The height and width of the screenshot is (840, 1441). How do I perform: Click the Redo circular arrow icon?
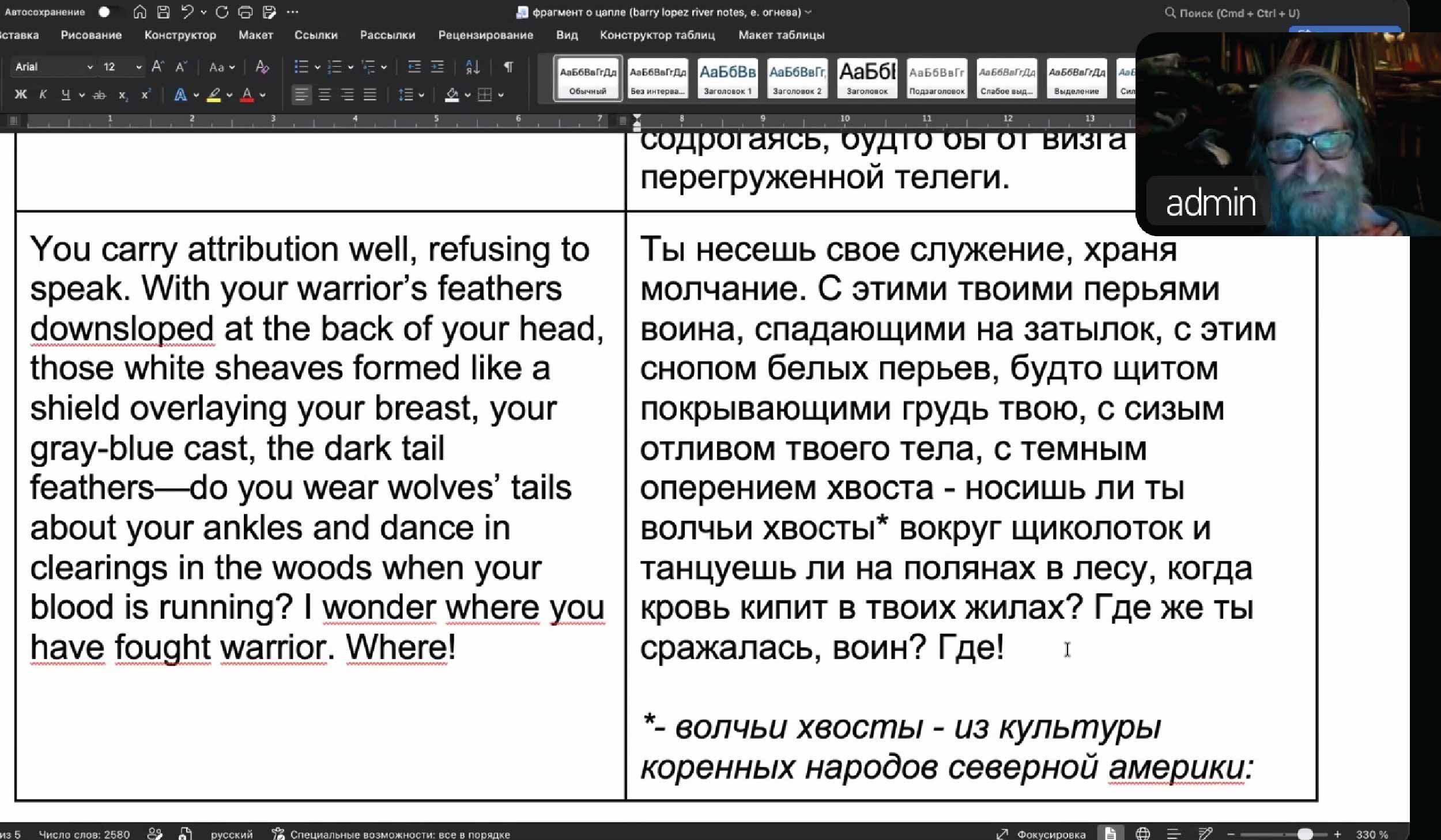[222, 12]
